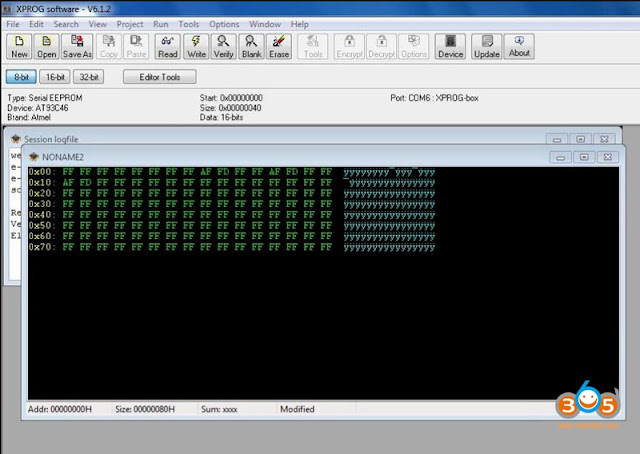Minimize the NONAME2 editor window
Image resolution: width=640 pixels, height=454 pixels.
pos(560,157)
